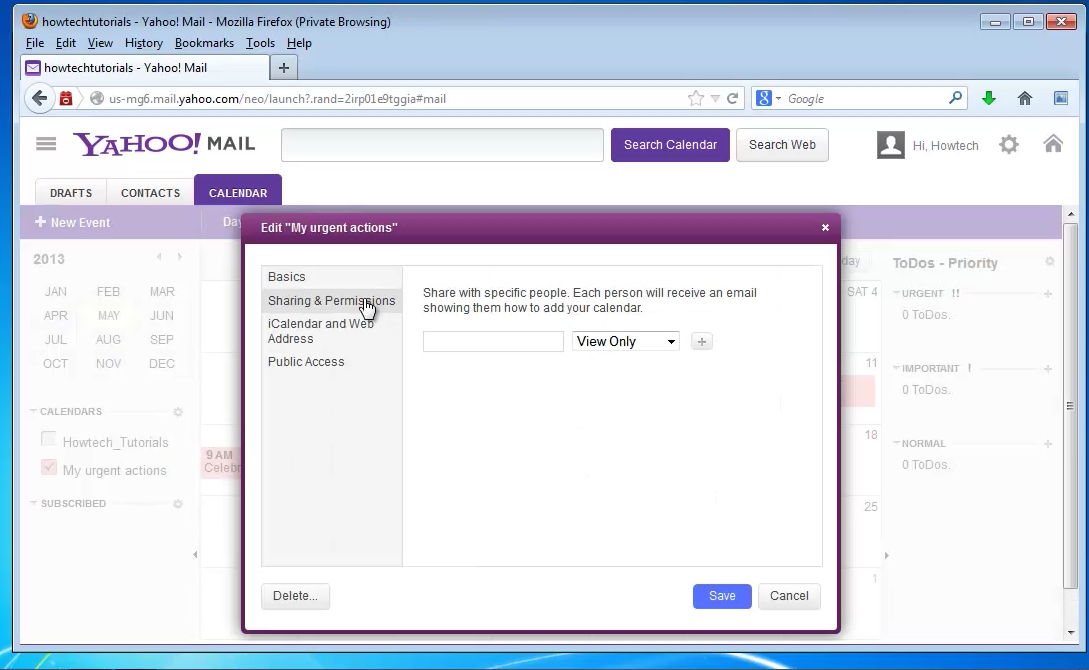The width and height of the screenshot is (1089, 670).
Task: Click the red site identity icon in address bar
Action: pos(66,99)
